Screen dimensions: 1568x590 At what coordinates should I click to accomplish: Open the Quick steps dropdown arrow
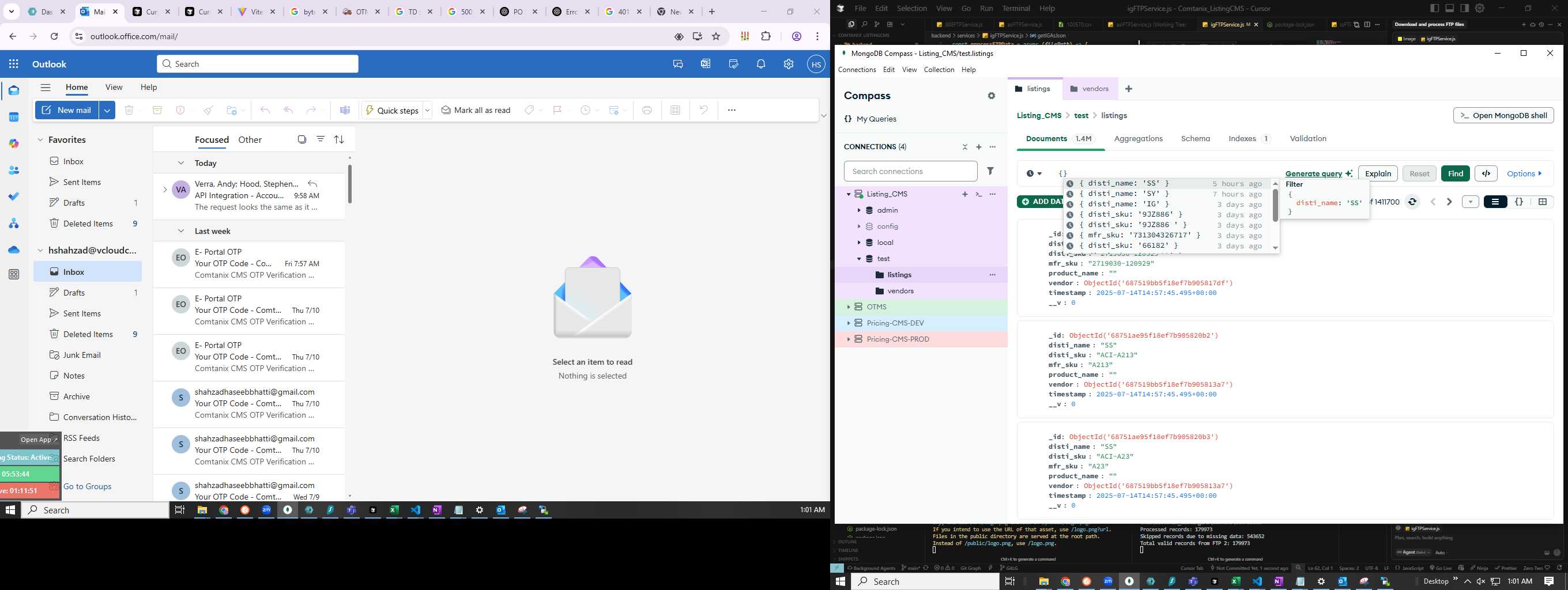(427, 111)
